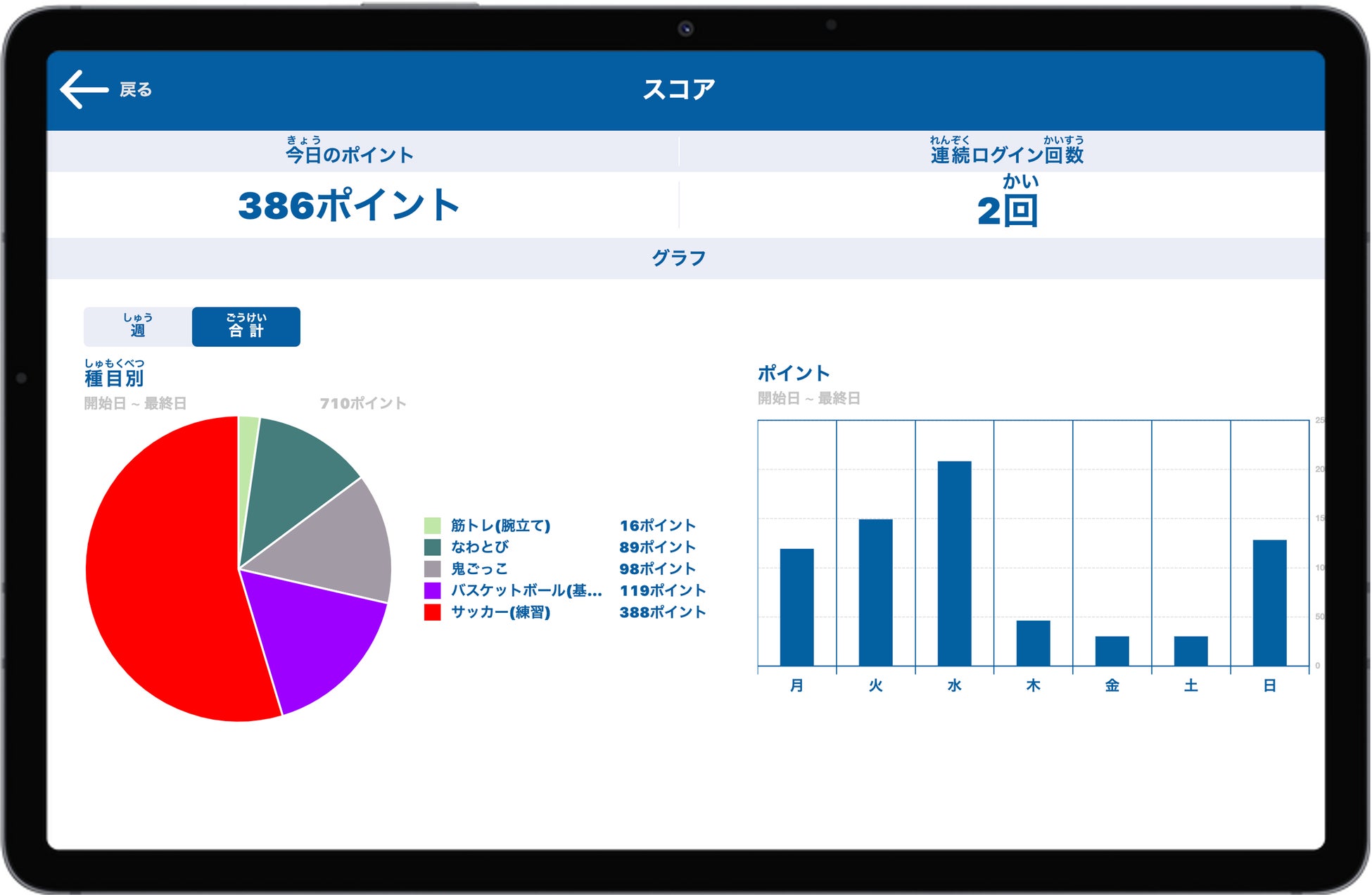Click the Tuesday 火 bar
The image size is (1372, 895).
[x=875, y=592]
